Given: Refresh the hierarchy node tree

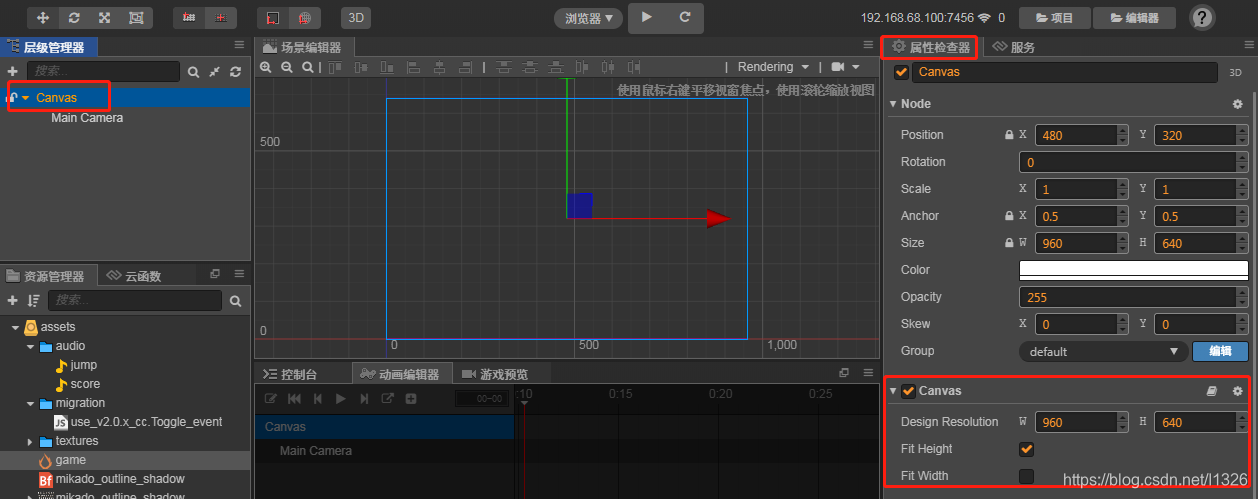Looking at the screenshot, I should click(x=235, y=72).
